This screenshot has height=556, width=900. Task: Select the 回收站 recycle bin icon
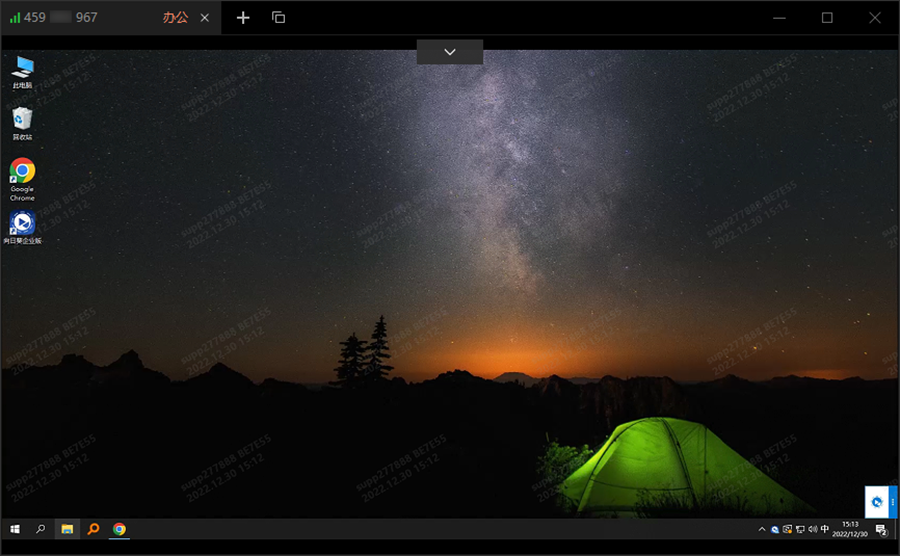click(x=22, y=122)
